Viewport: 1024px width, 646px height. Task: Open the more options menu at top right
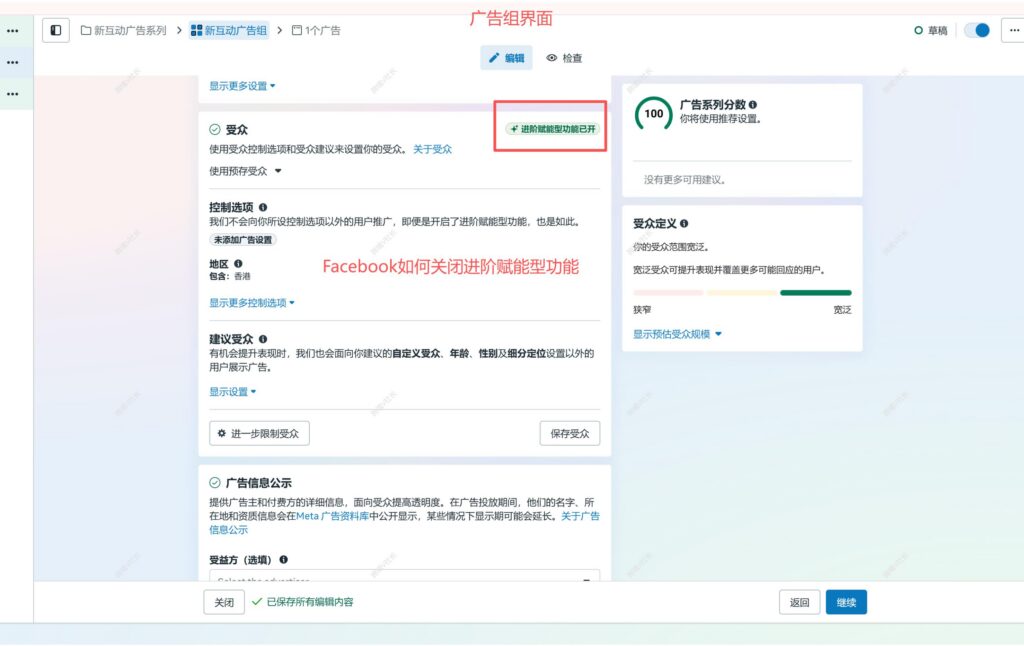point(1014,30)
